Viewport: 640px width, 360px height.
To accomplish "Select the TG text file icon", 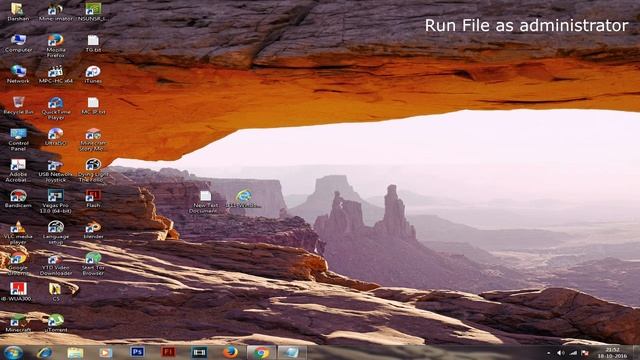I will pos(93,43).
